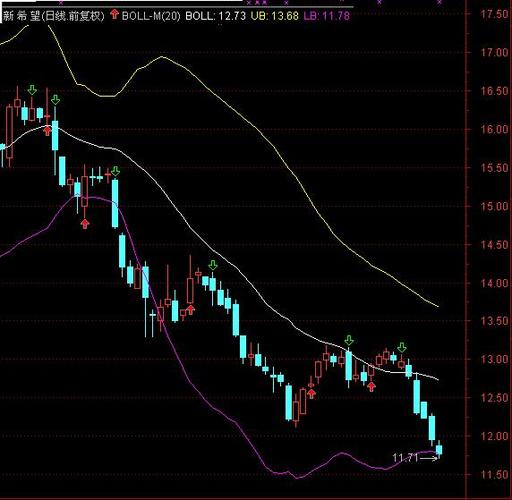Click the 15.00 price axis label
The image size is (512, 500).
[x=494, y=206]
